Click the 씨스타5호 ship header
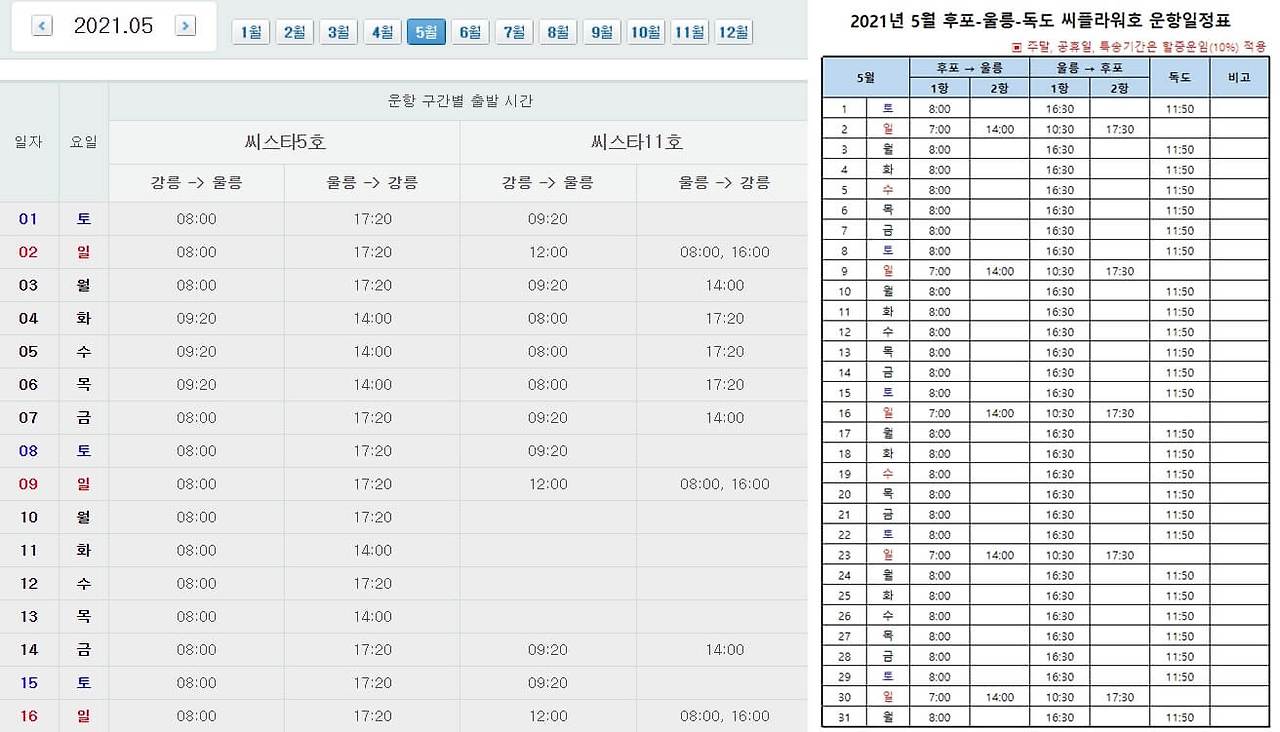Screen dimensions: 1280x732 tap(284, 142)
